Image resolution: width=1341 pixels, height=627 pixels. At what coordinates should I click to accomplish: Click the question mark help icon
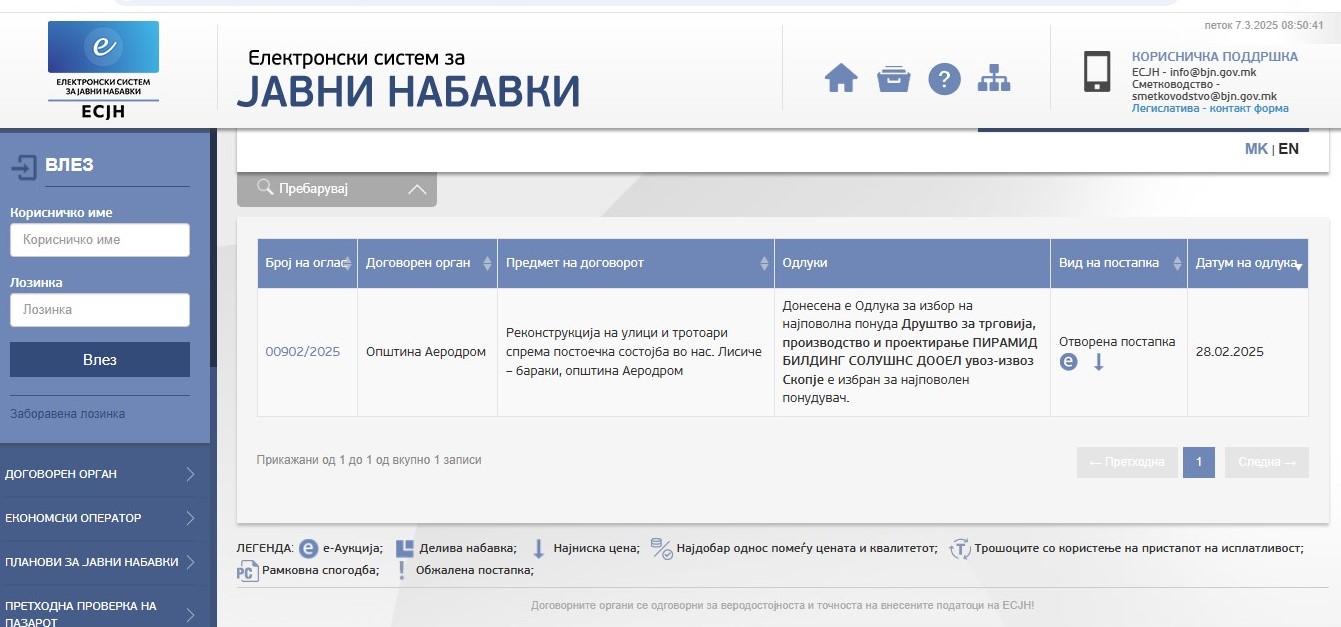(x=944, y=78)
